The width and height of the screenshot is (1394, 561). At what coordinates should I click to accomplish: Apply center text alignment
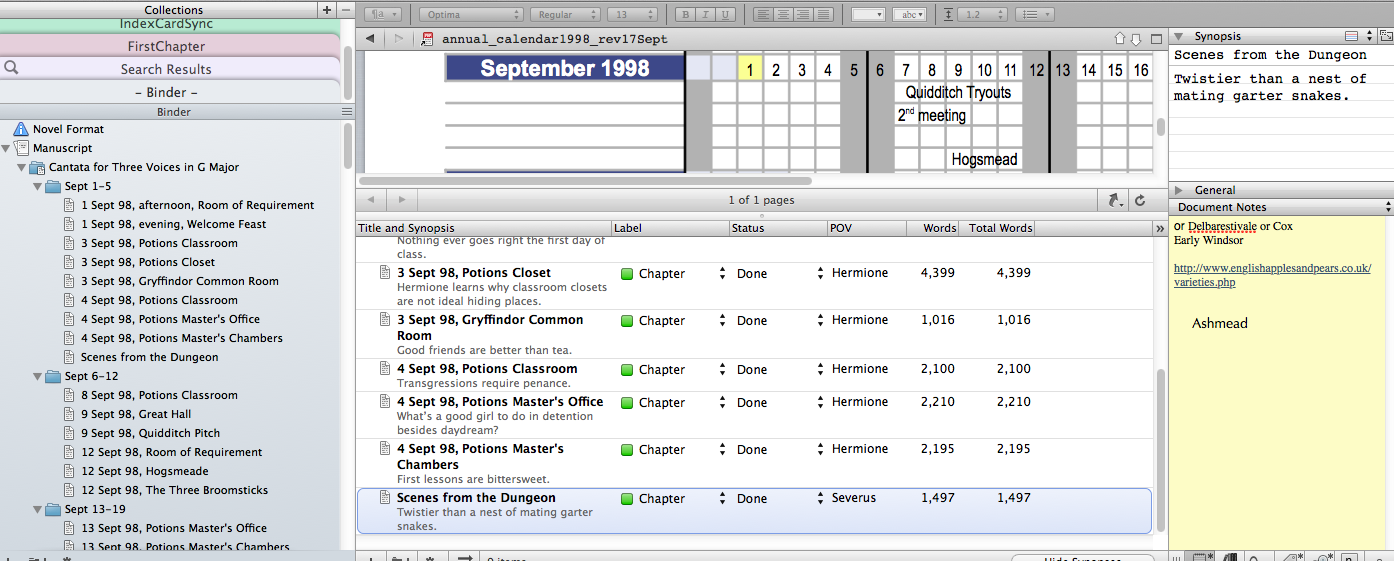783,14
